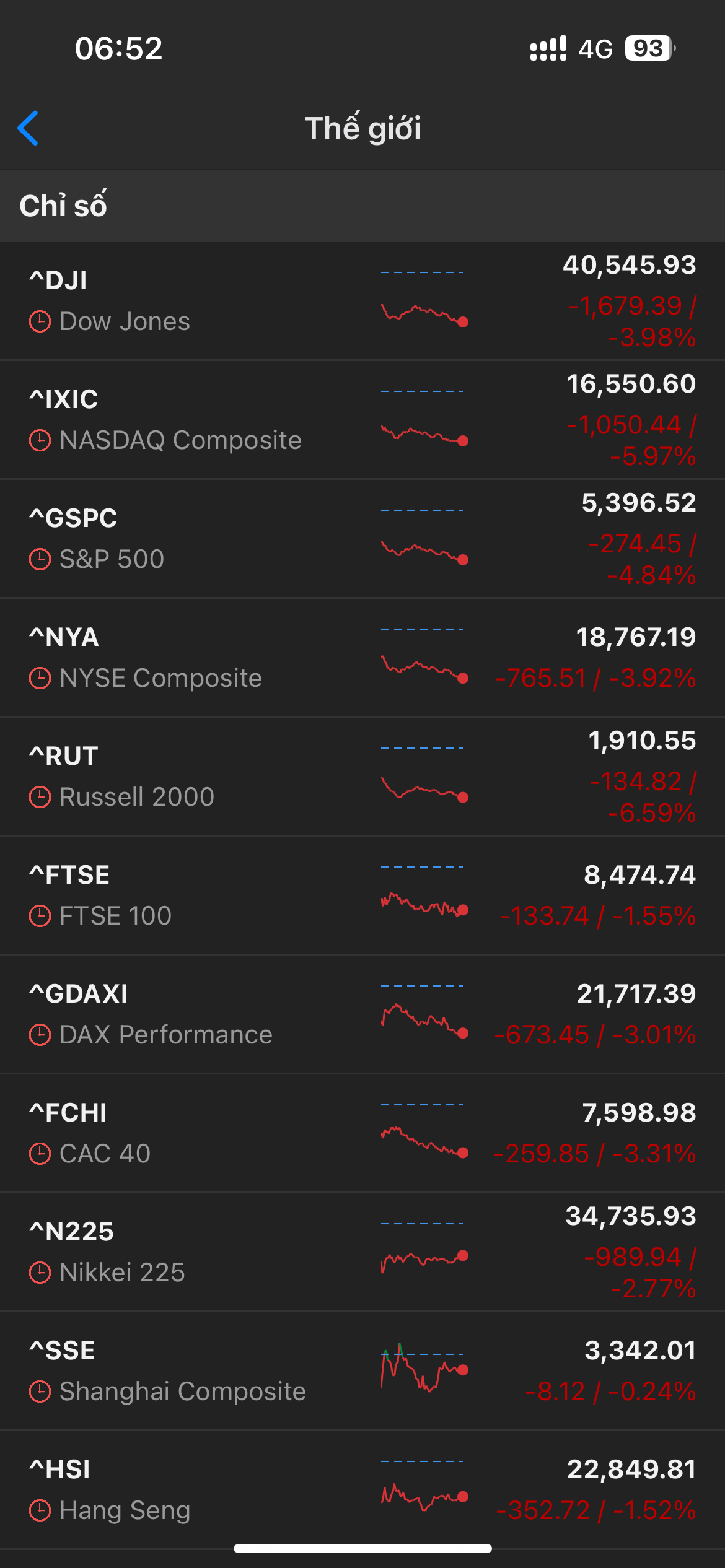
Task: Tap the Hang Seng value 22,849.81
Action: coord(631,1470)
